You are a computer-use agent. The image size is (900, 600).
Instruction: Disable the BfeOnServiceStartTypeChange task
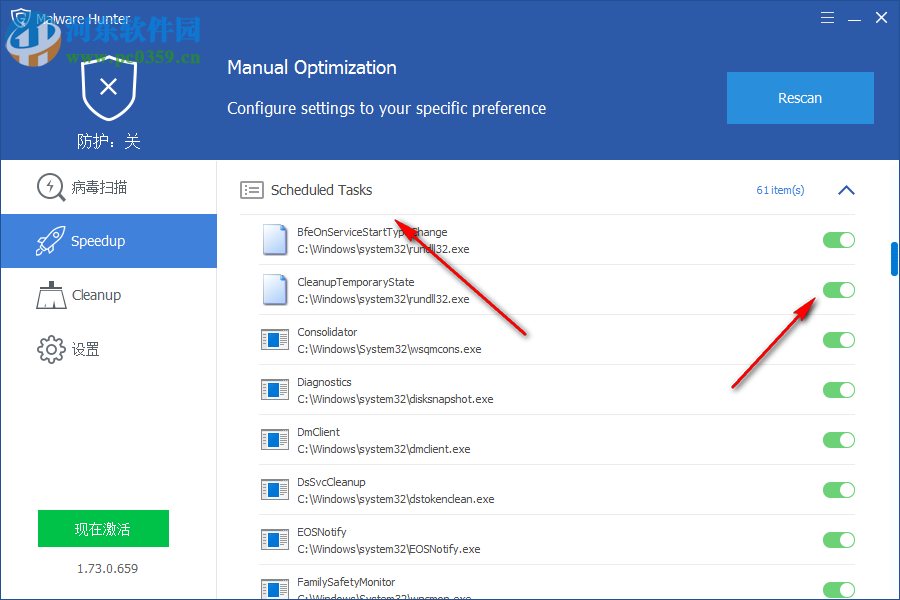coord(839,240)
